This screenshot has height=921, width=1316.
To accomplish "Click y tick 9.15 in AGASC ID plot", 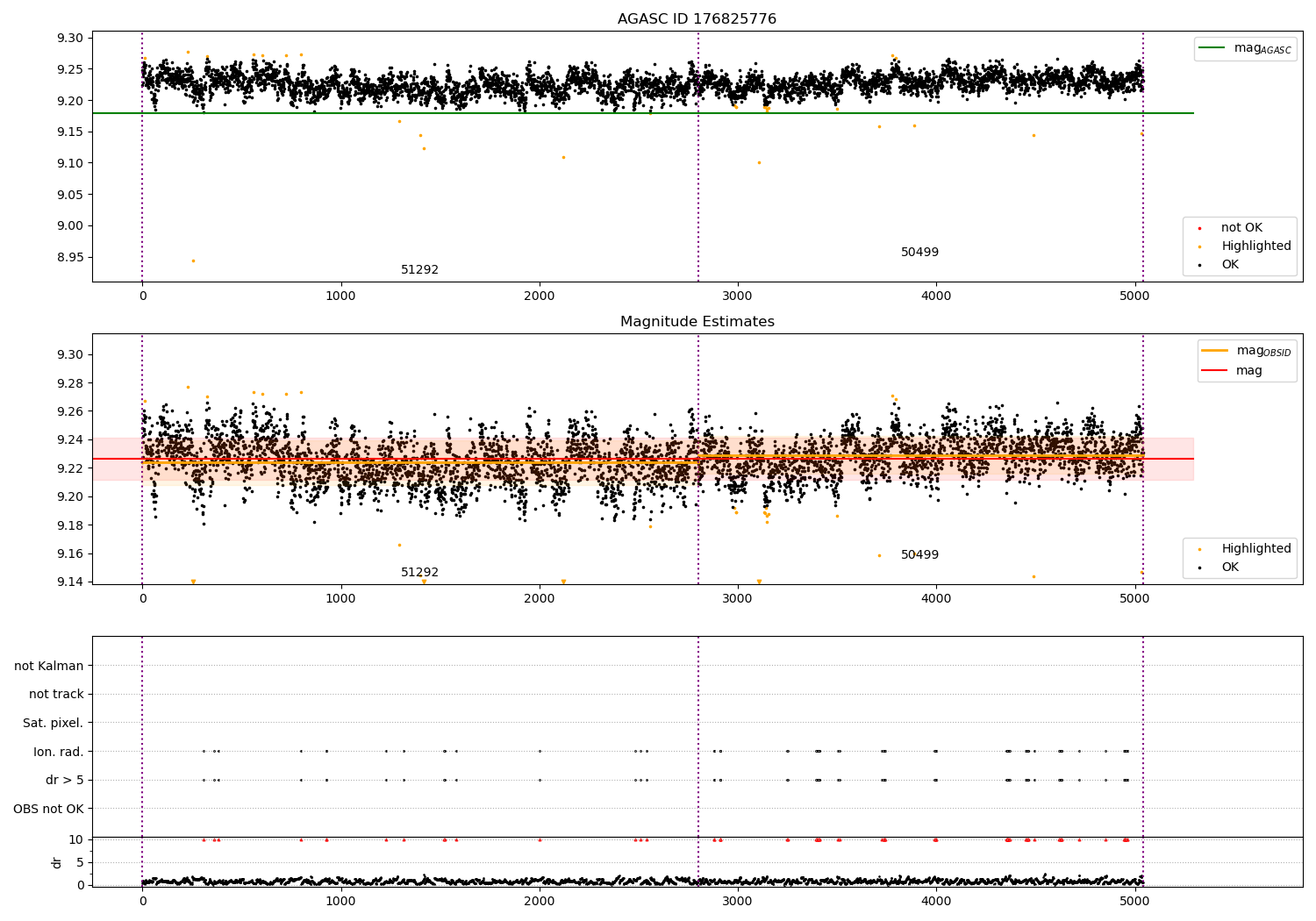I will click(x=69, y=132).
